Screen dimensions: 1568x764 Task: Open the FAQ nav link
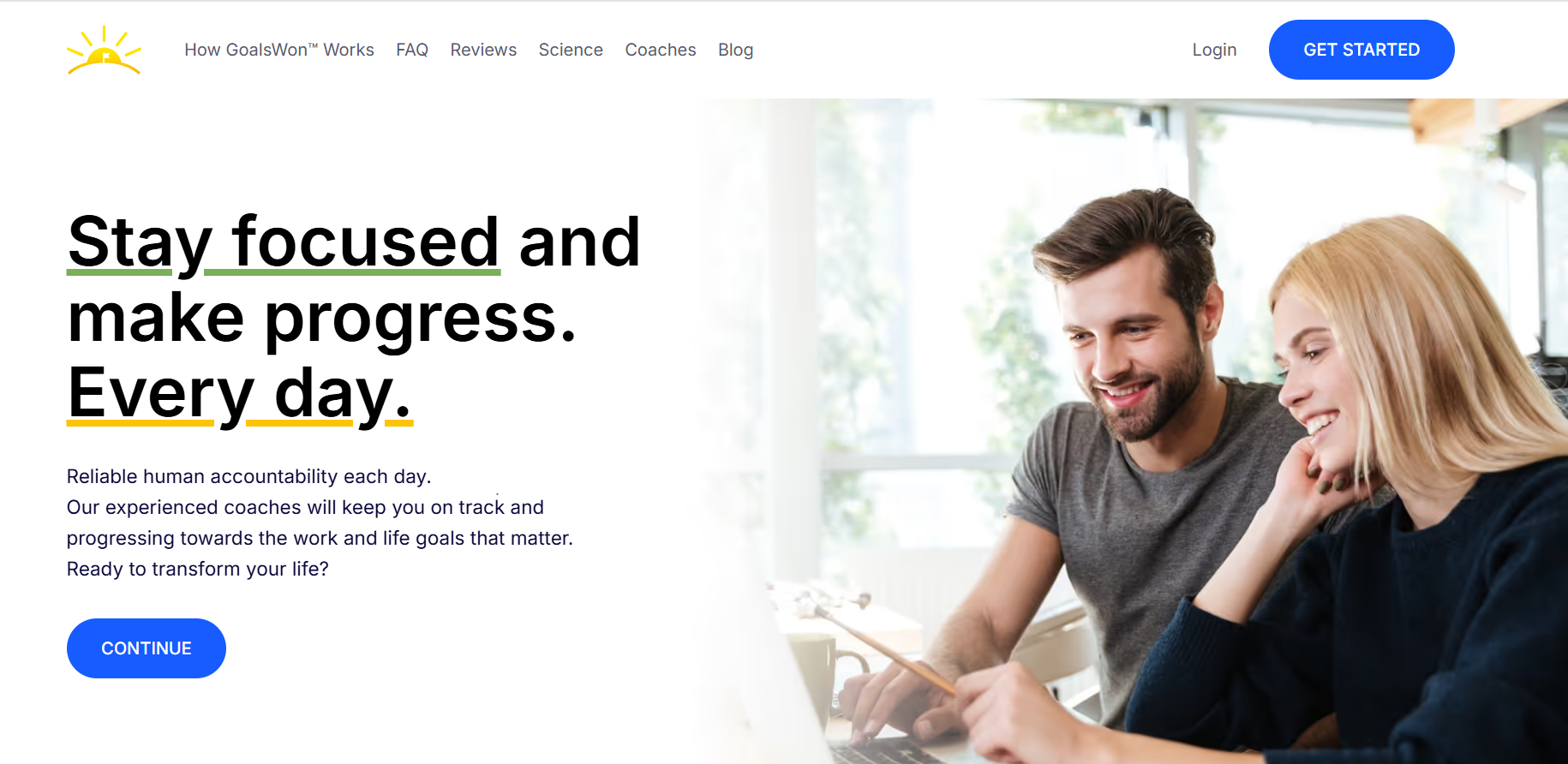tap(412, 50)
